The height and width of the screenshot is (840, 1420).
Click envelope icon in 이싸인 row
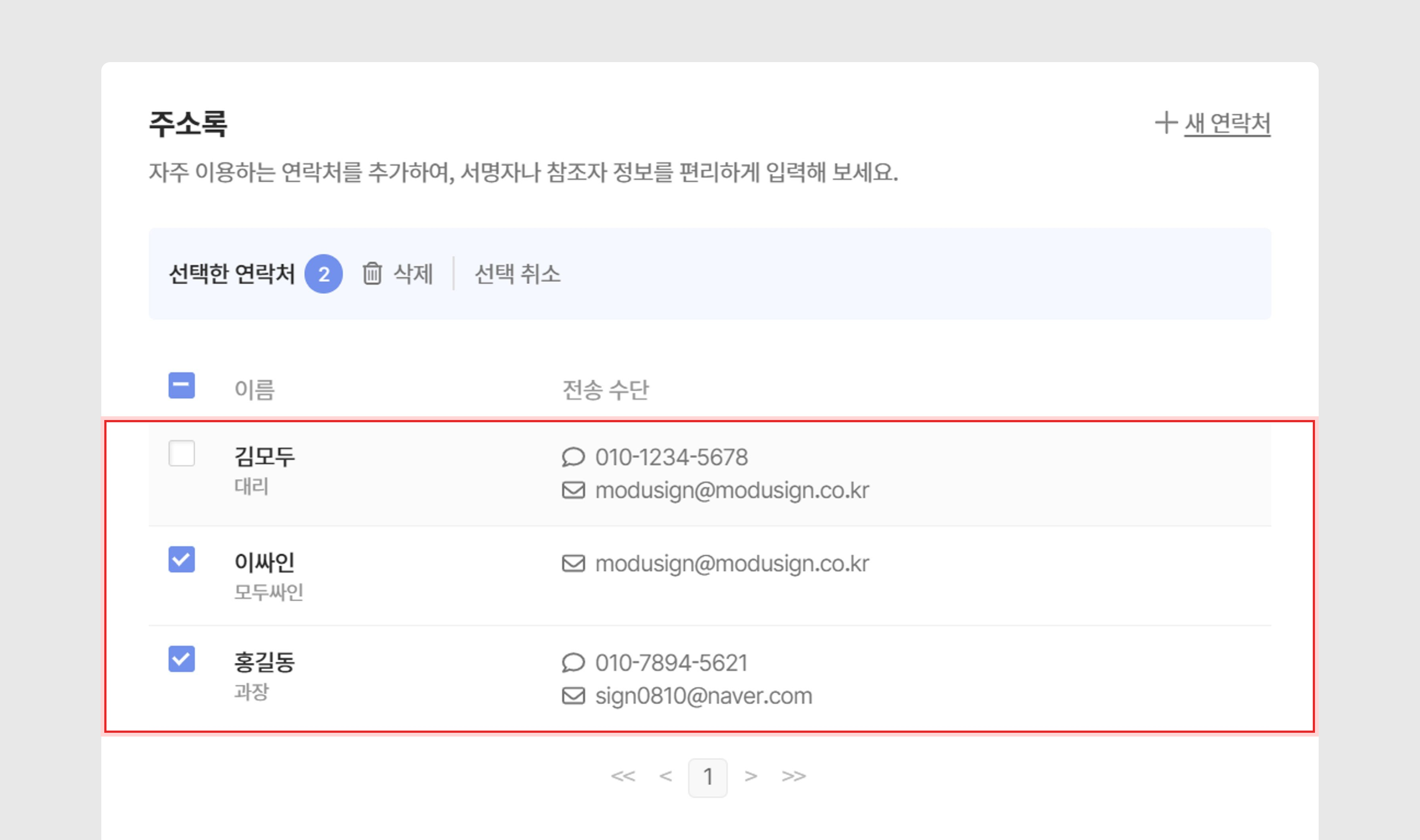573,563
